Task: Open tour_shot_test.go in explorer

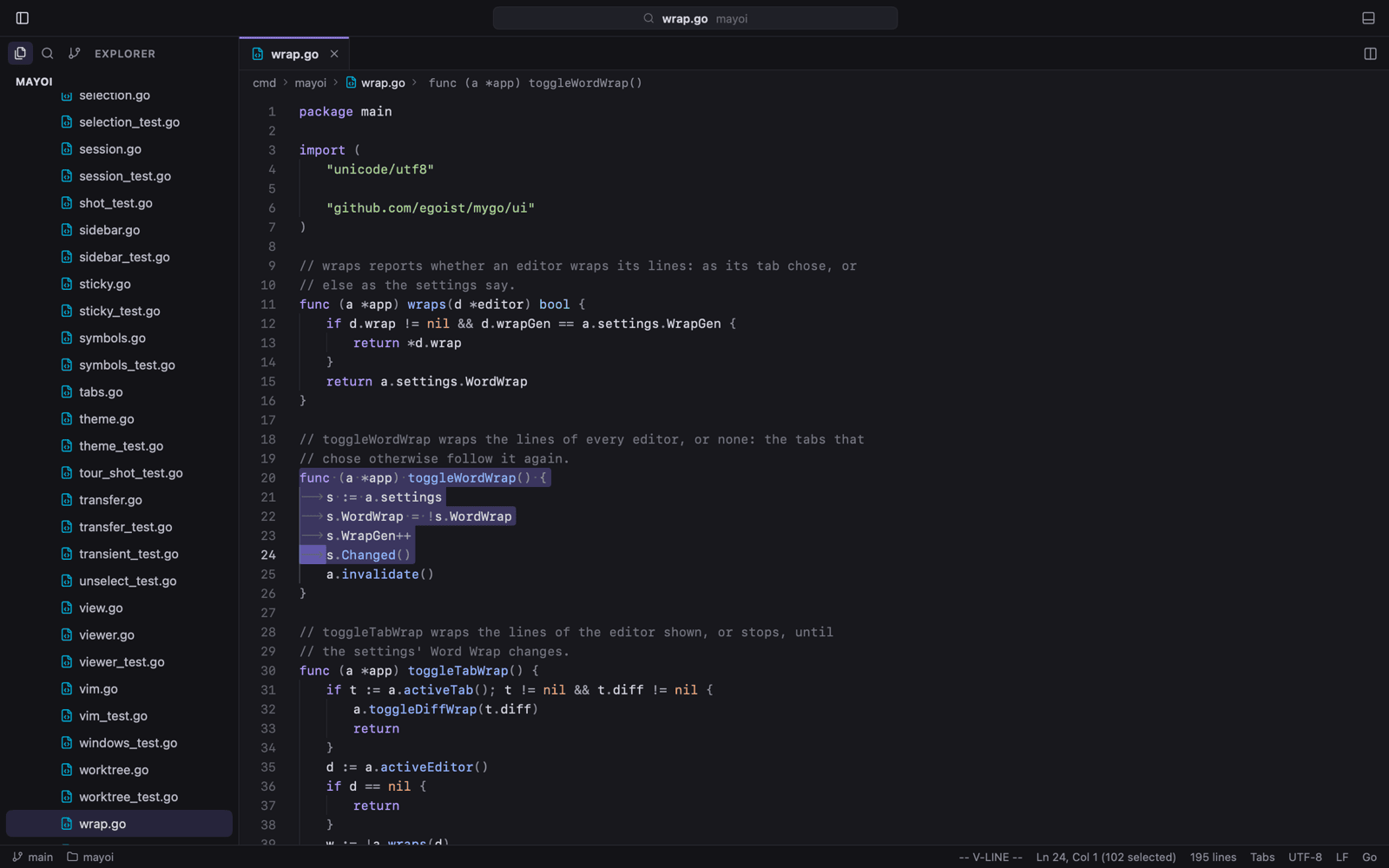Action: point(119,473)
